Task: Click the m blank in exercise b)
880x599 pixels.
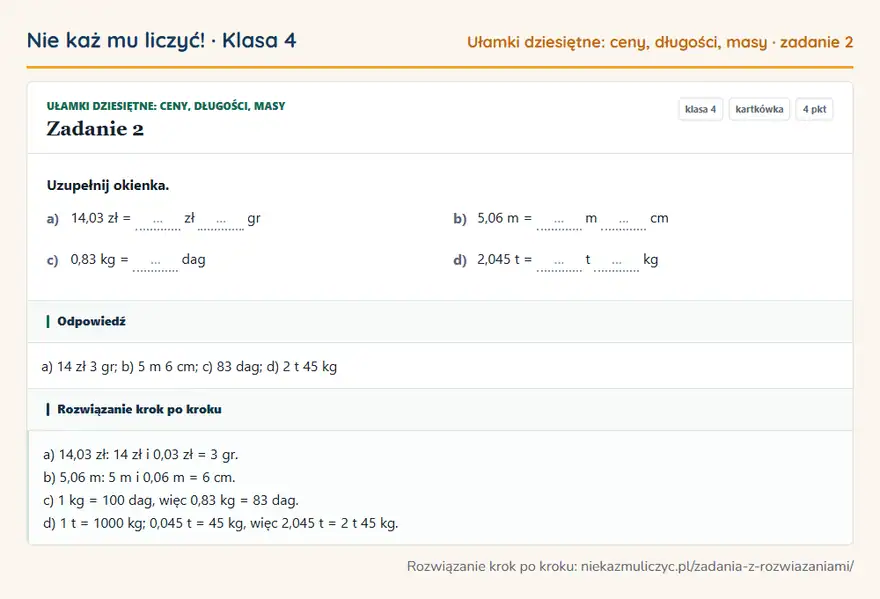Action: 559,221
